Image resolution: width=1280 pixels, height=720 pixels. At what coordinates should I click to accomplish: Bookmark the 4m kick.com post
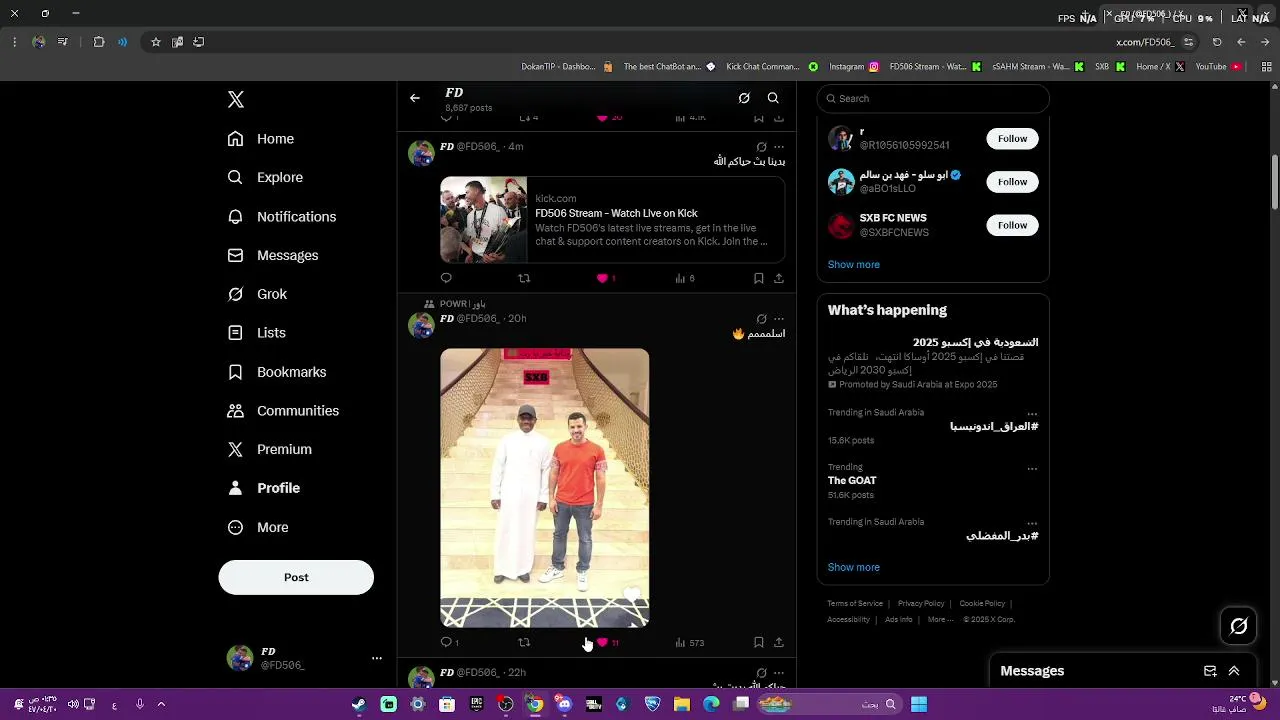759,278
